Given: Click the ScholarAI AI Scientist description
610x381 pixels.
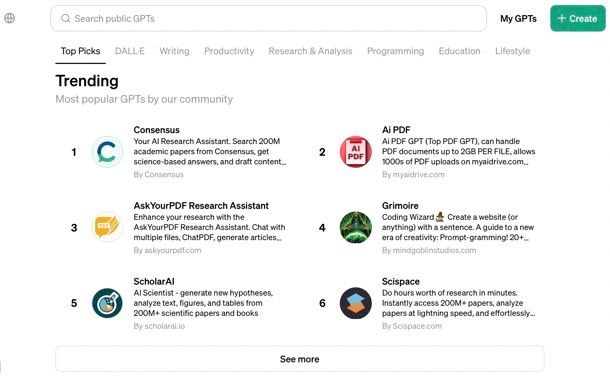Looking at the screenshot, I should coord(203,303).
